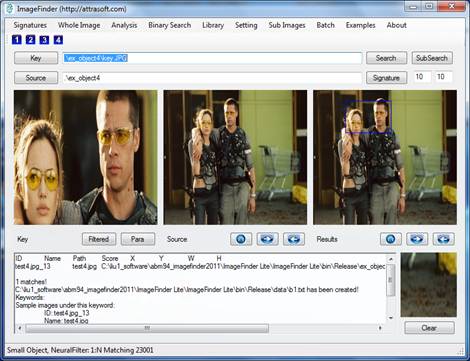The height and width of the screenshot is (361, 470).
Task: Open the Whole Image menu
Action: 79,25
